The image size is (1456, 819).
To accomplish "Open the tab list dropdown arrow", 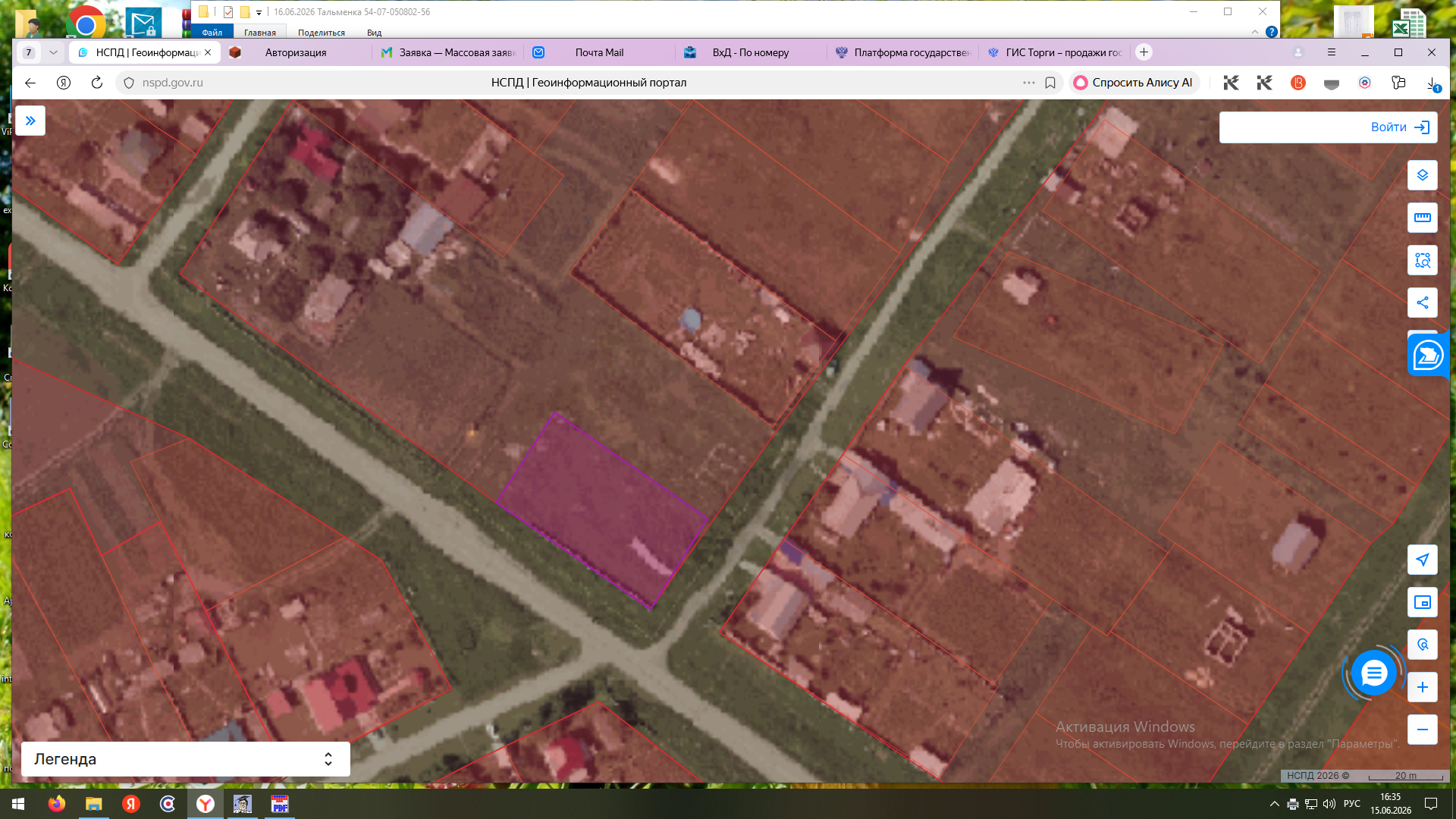I will click(x=53, y=52).
